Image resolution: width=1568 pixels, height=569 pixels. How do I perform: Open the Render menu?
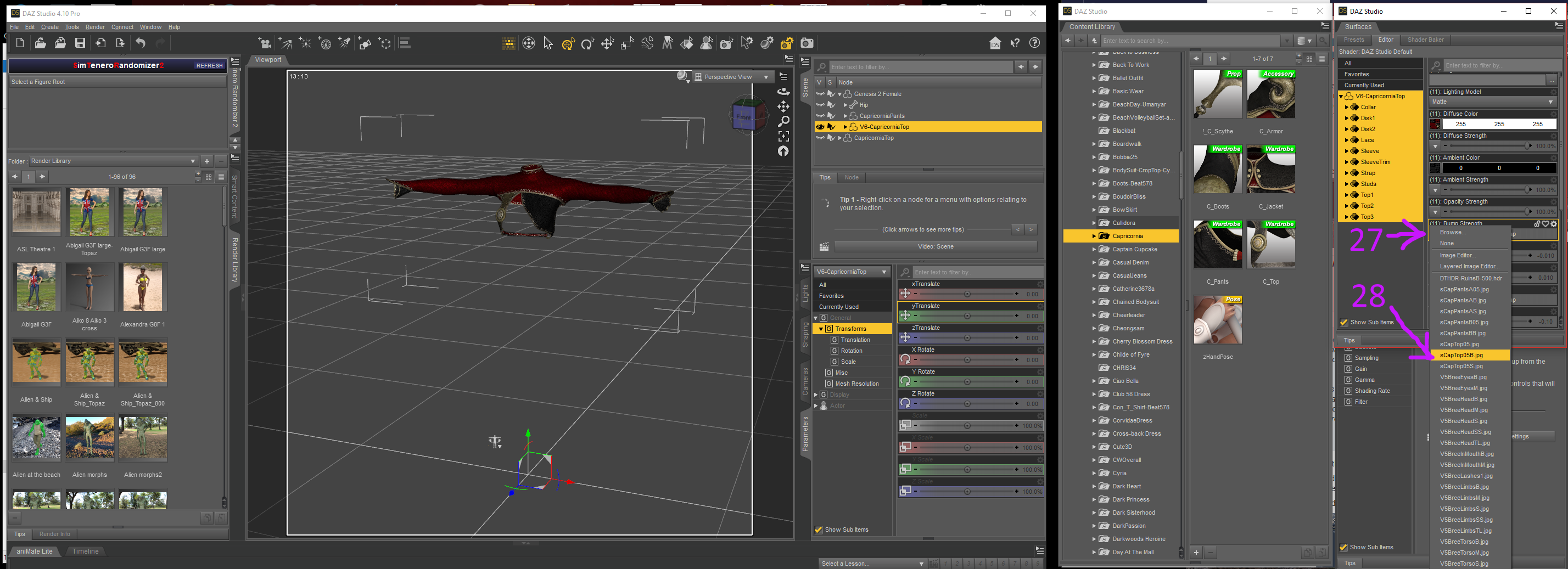[x=95, y=27]
